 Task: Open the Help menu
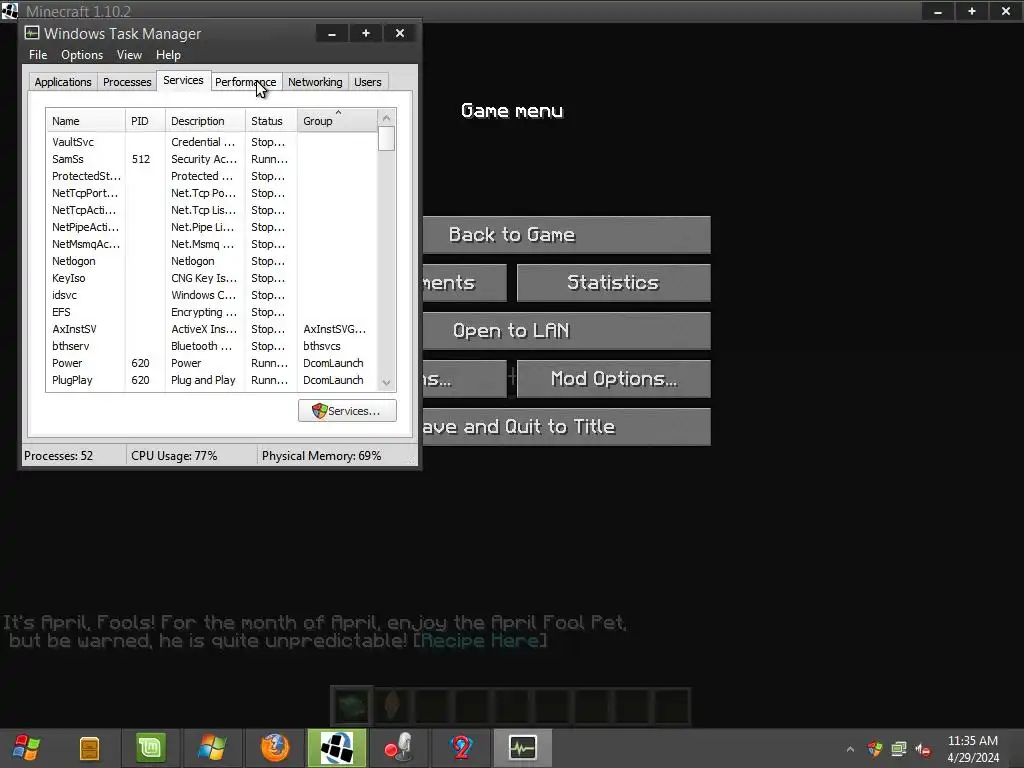pos(168,55)
